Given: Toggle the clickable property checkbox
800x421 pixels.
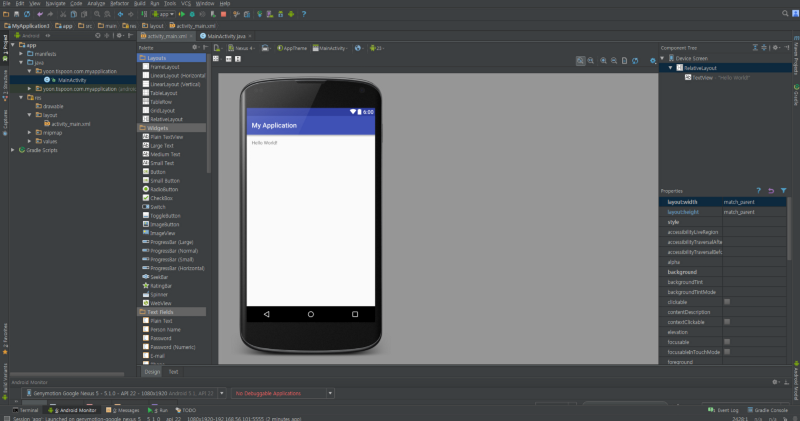Looking at the screenshot, I should click(x=727, y=302).
